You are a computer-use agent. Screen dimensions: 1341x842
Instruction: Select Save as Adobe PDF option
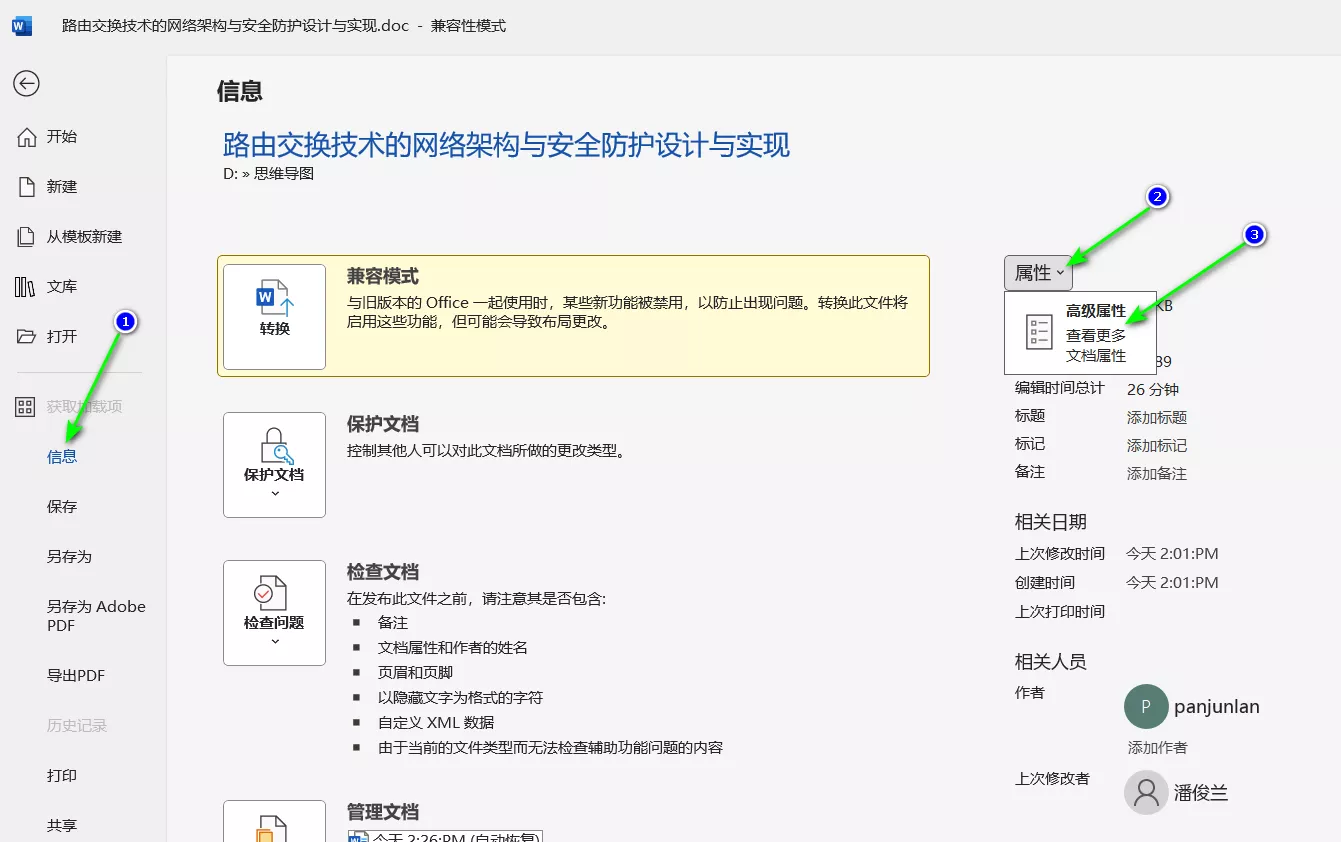(x=96, y=616)
